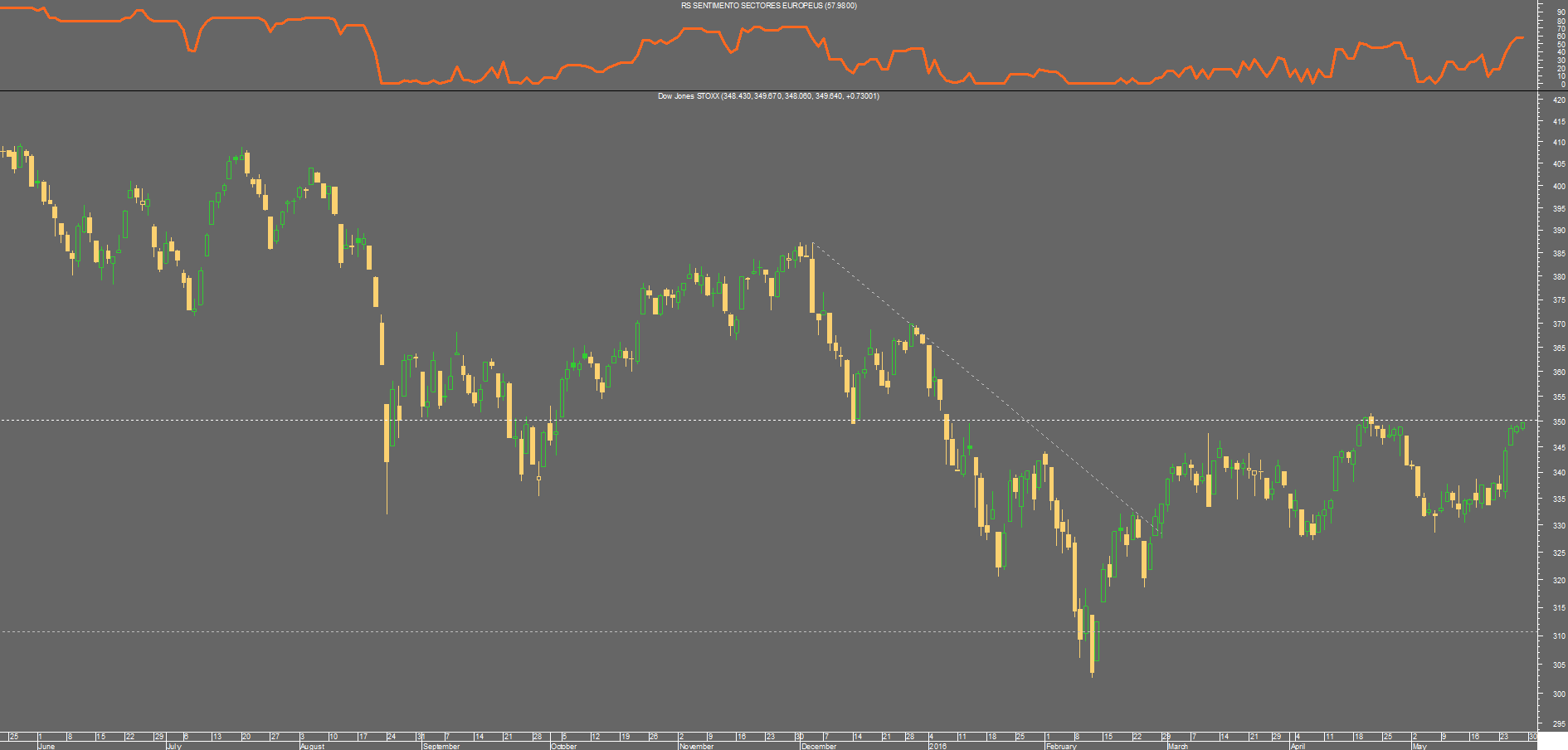Click the 320 price axis label
Image resolution: width=1568 pixels, height=750 pixels.
pyautogui.click(x=1559, y=581)
